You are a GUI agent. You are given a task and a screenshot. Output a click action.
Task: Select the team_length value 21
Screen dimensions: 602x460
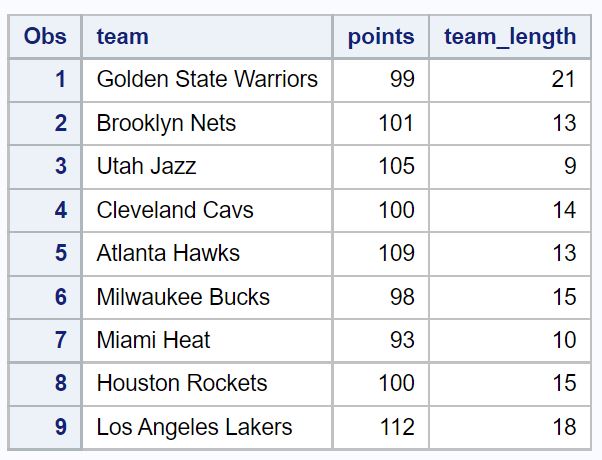[x=563, y=80]
